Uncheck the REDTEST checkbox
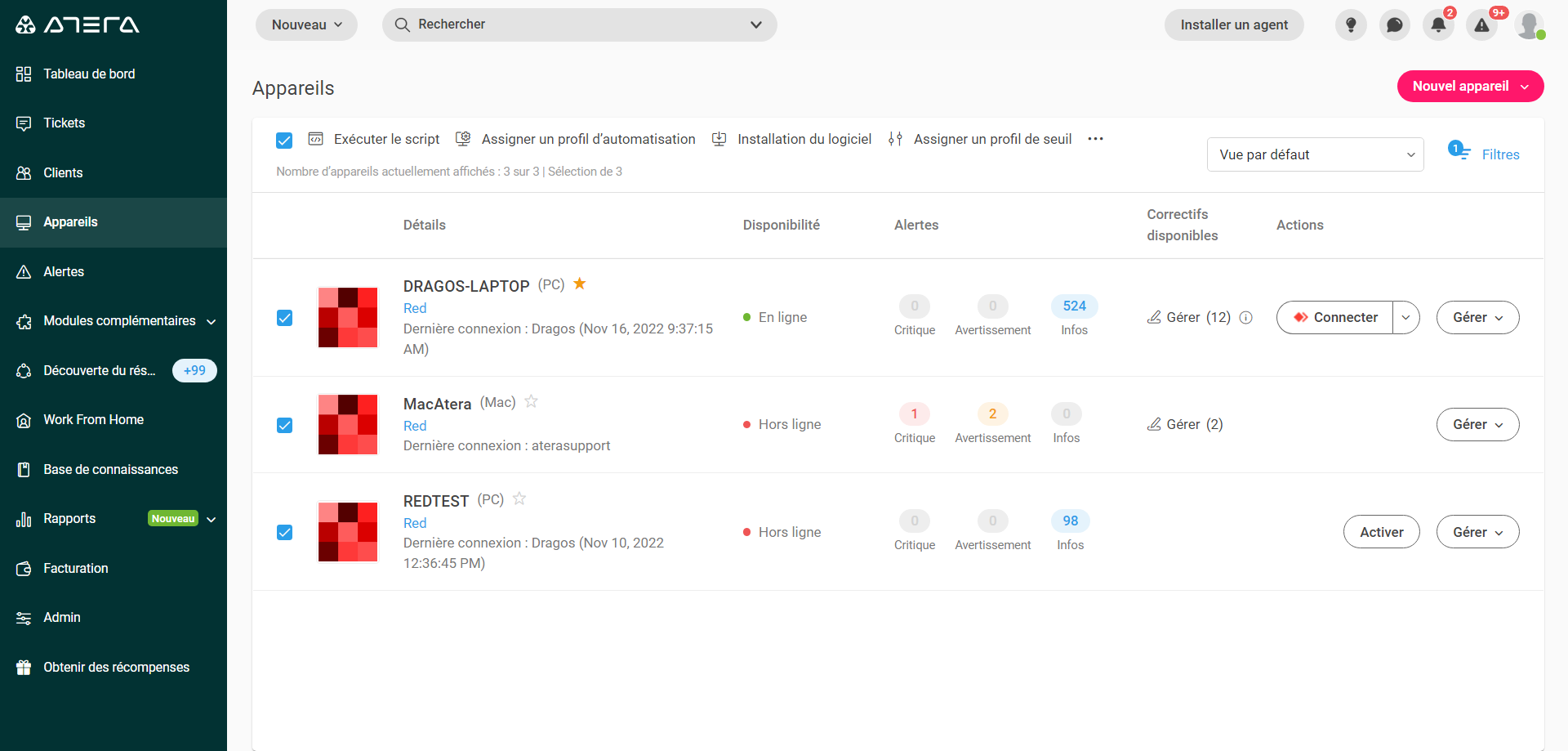 pos(284,533)
